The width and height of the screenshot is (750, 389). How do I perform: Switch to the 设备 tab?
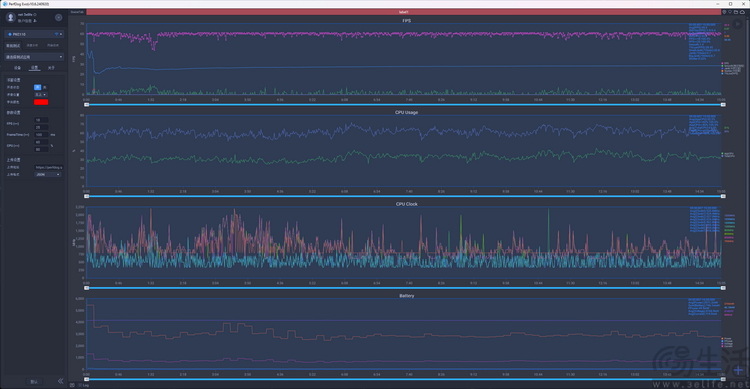[17, 68]
